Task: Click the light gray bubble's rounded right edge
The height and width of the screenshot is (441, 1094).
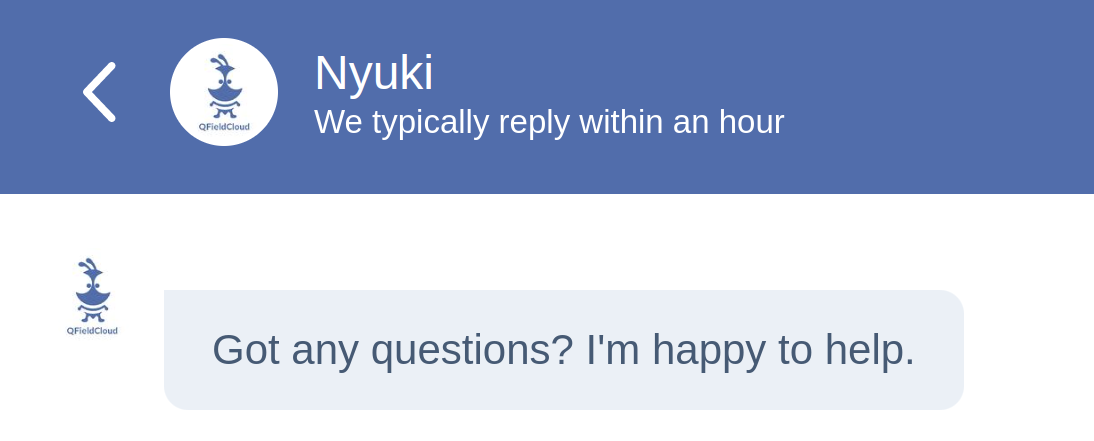Action: coord(952,350)
